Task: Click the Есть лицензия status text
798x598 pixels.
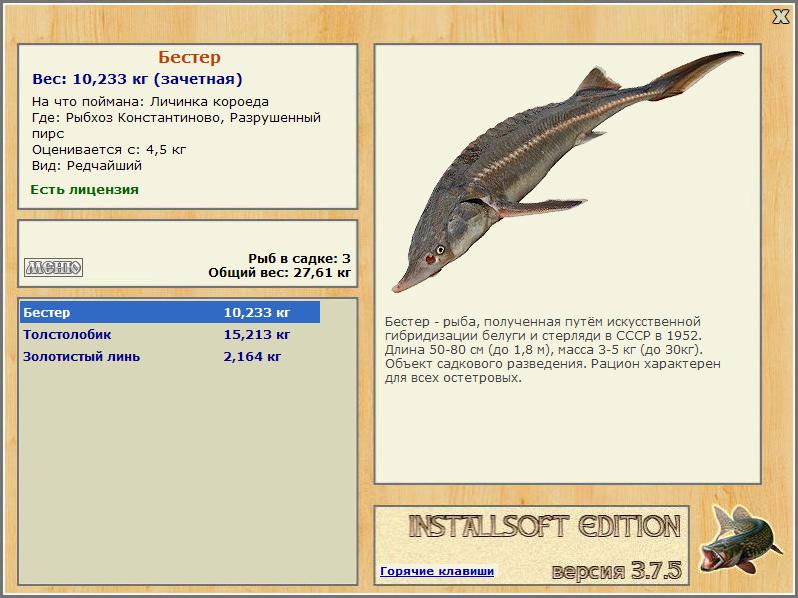Action: tap(84, 189)
